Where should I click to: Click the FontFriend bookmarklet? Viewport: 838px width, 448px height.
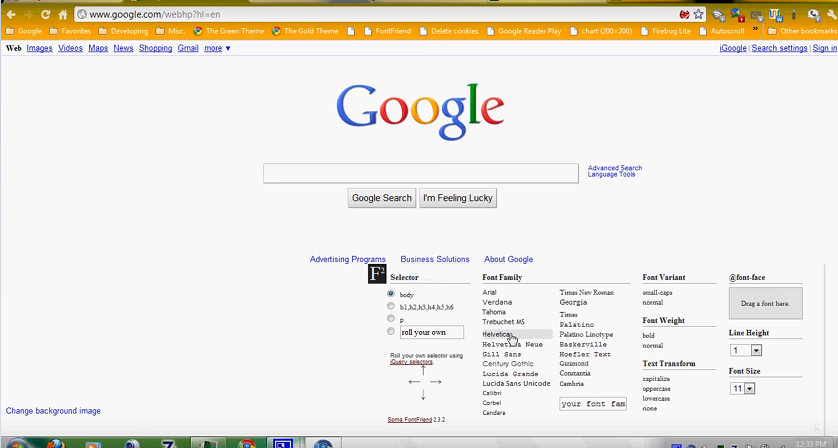click(388, 31)
